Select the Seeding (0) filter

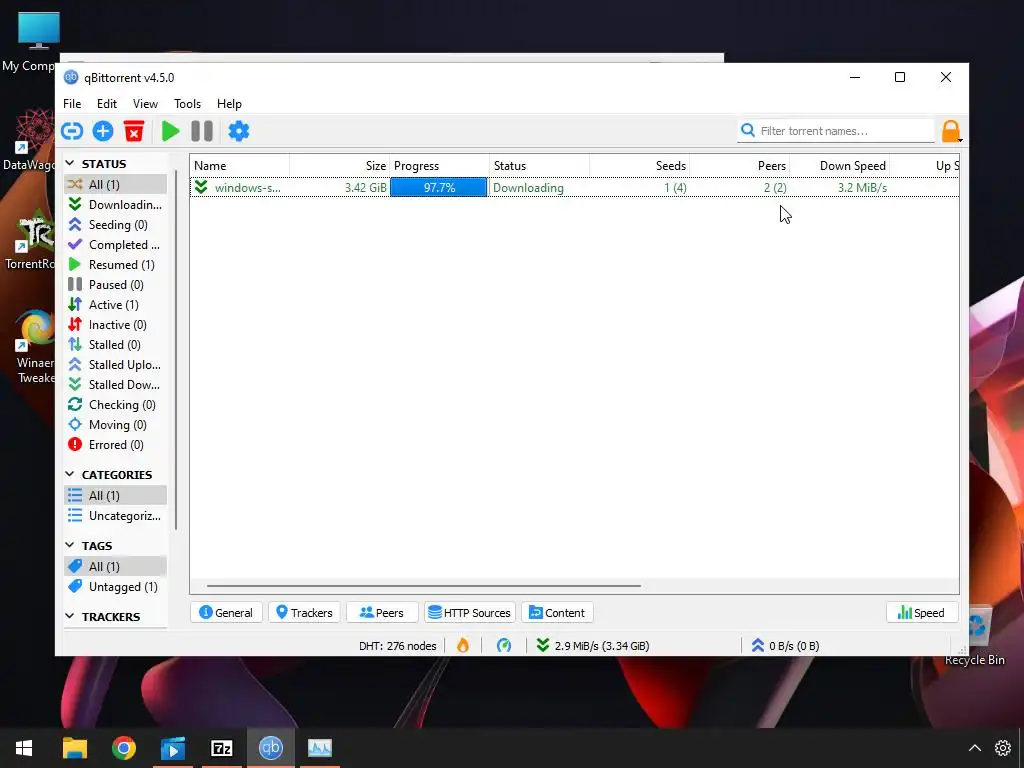116,225
